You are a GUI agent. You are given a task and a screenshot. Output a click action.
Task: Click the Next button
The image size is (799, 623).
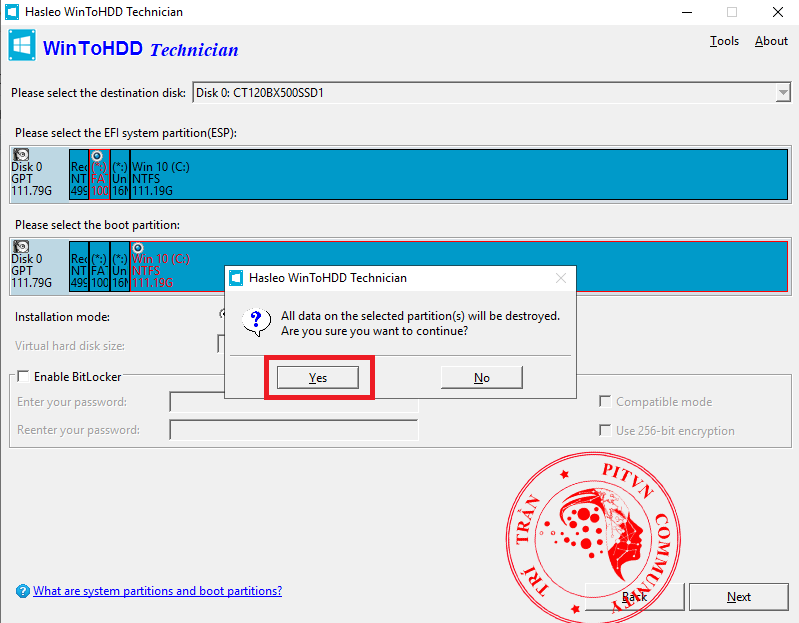pyautogui.click(x=739, y=597)
